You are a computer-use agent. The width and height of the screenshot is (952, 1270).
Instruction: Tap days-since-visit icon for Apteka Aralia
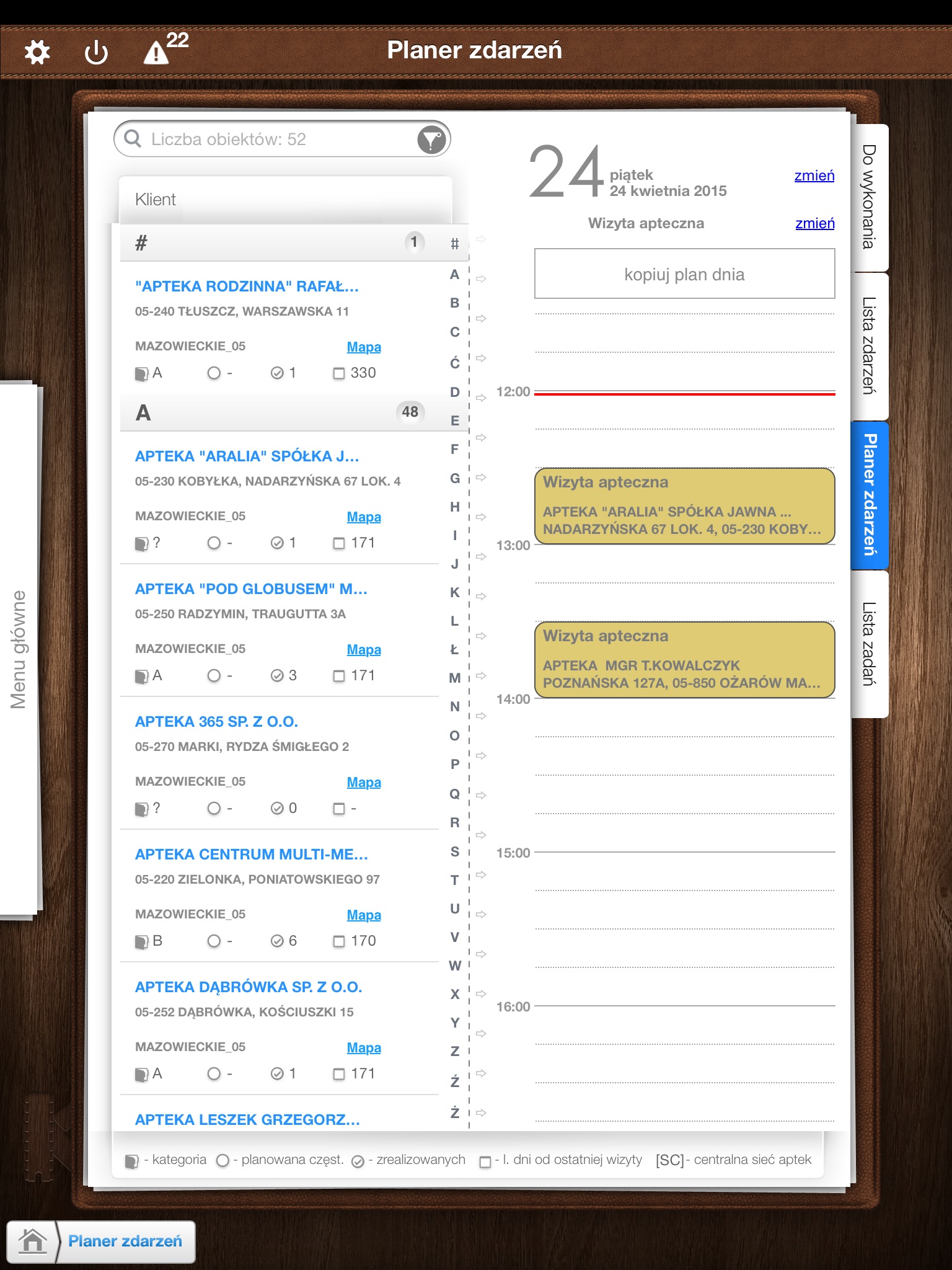click(x=339, y=543)
